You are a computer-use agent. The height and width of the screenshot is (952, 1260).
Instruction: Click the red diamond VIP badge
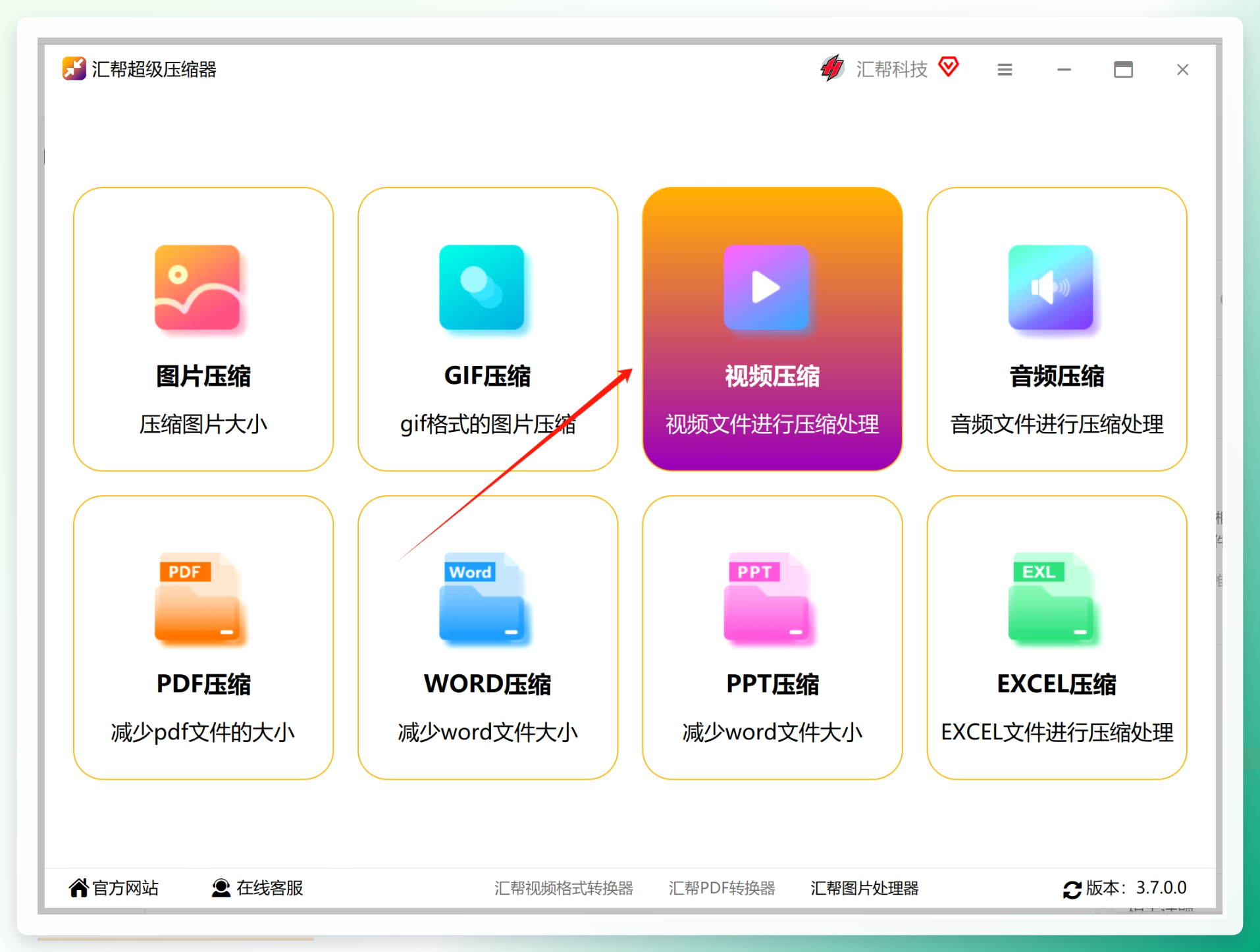coord(949,66)
